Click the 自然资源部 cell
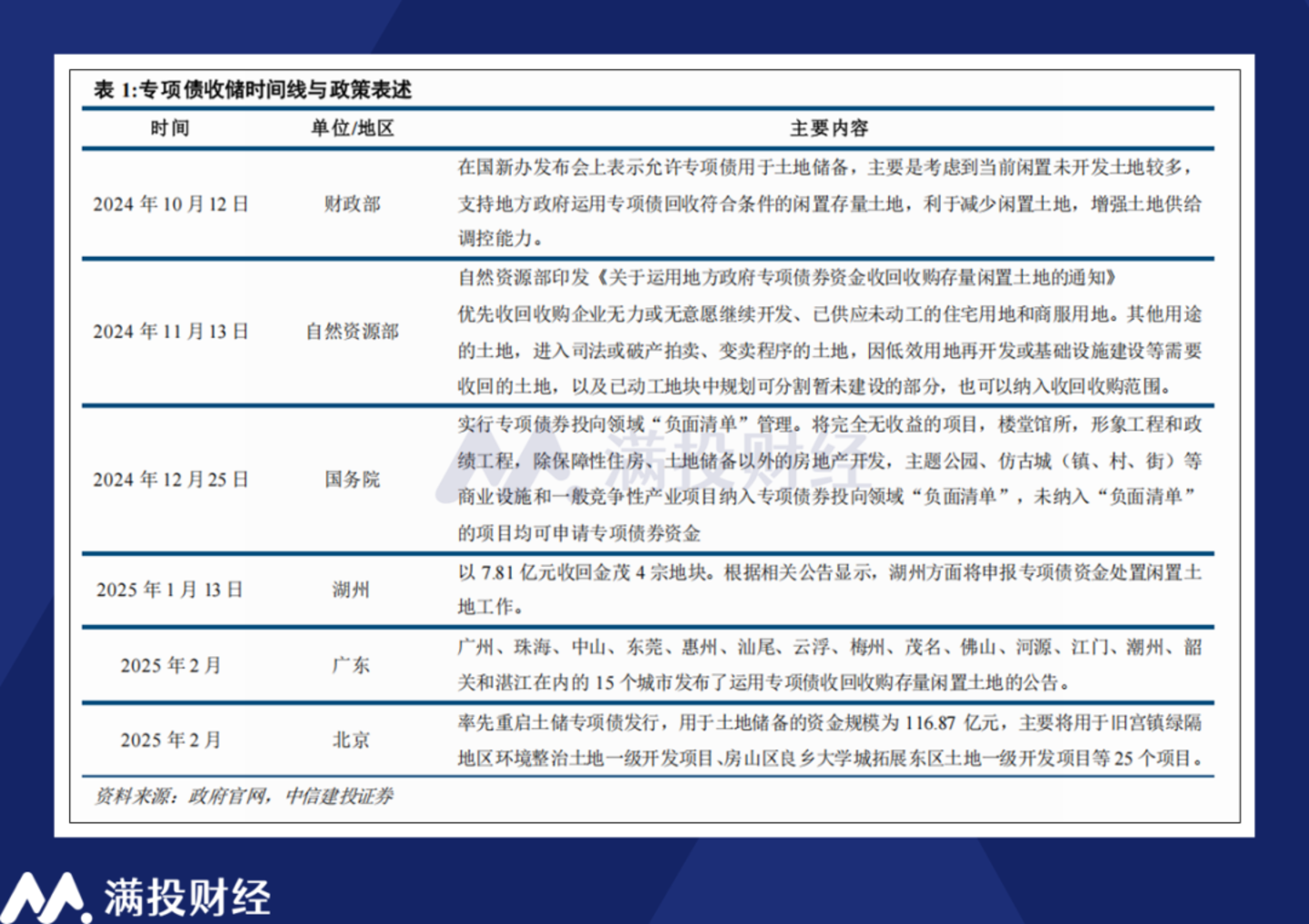1309x924 pixels. (x=353, y=332)
